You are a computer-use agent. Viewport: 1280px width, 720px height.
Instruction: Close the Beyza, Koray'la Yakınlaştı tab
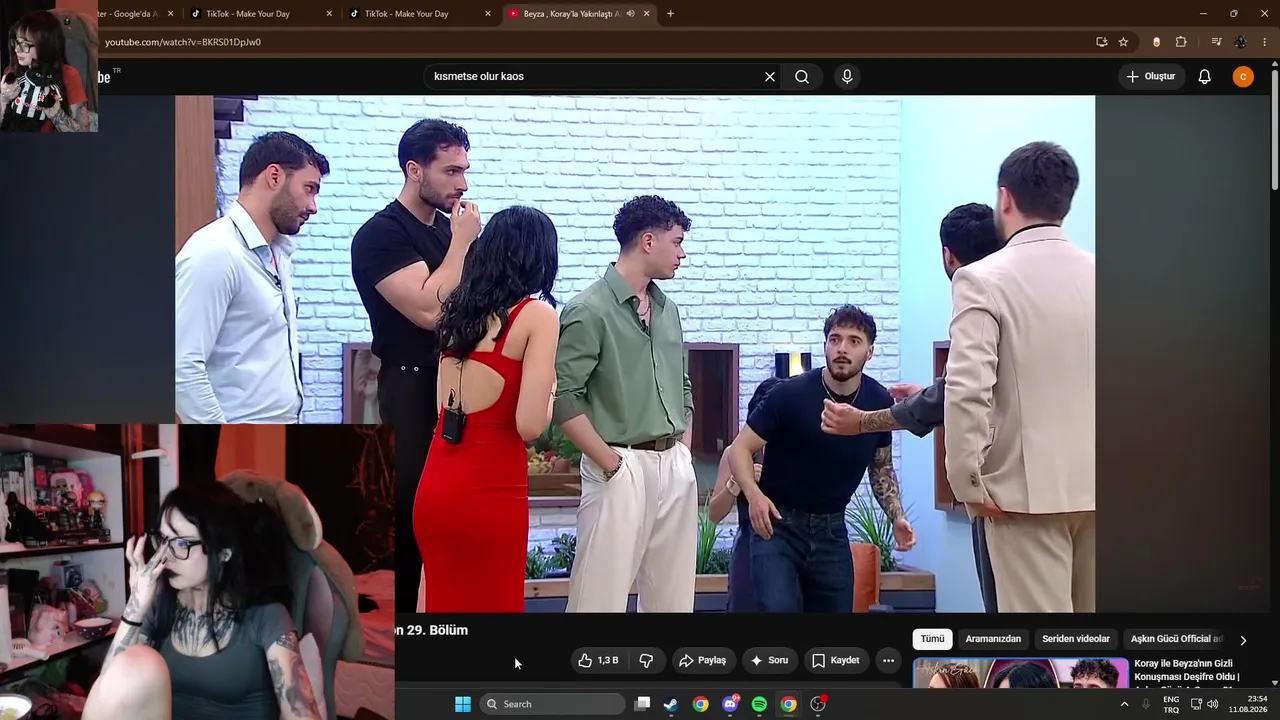tap(646, 14)
